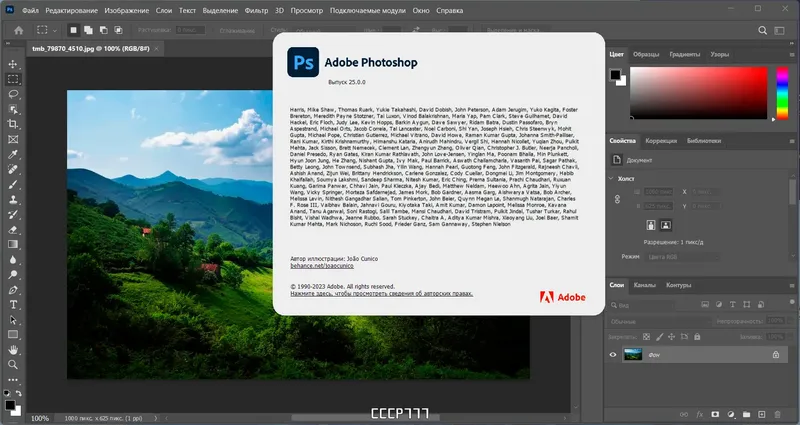Select the Spot Healing Brush tool
The height and width of the screenshot is (425, 800).
tap(13, 169)
